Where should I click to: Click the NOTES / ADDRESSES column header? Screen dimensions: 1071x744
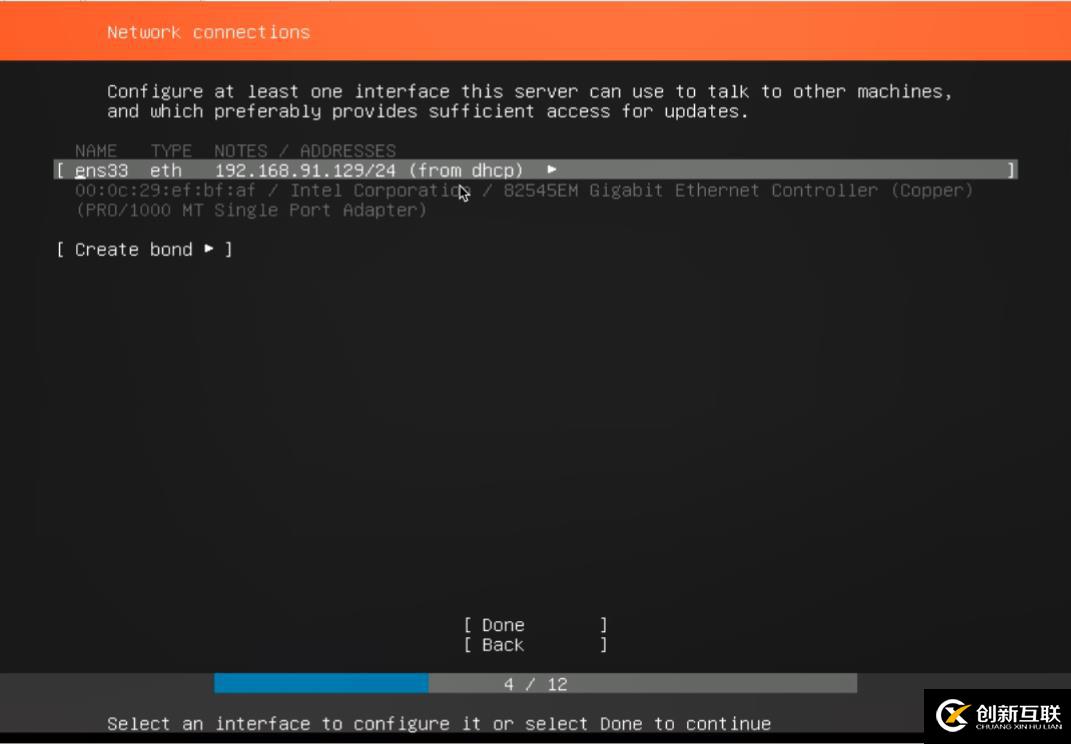pyautogui.click(x=305, y=150)
